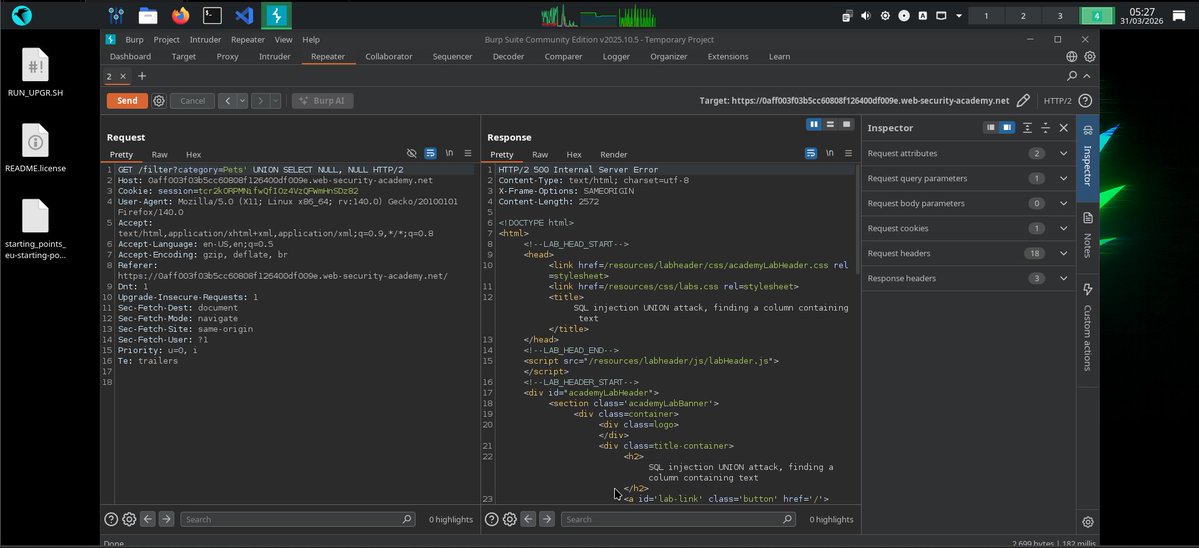Launch Firefox from the taskbar

pyautogui.click(x=180, y=15)
